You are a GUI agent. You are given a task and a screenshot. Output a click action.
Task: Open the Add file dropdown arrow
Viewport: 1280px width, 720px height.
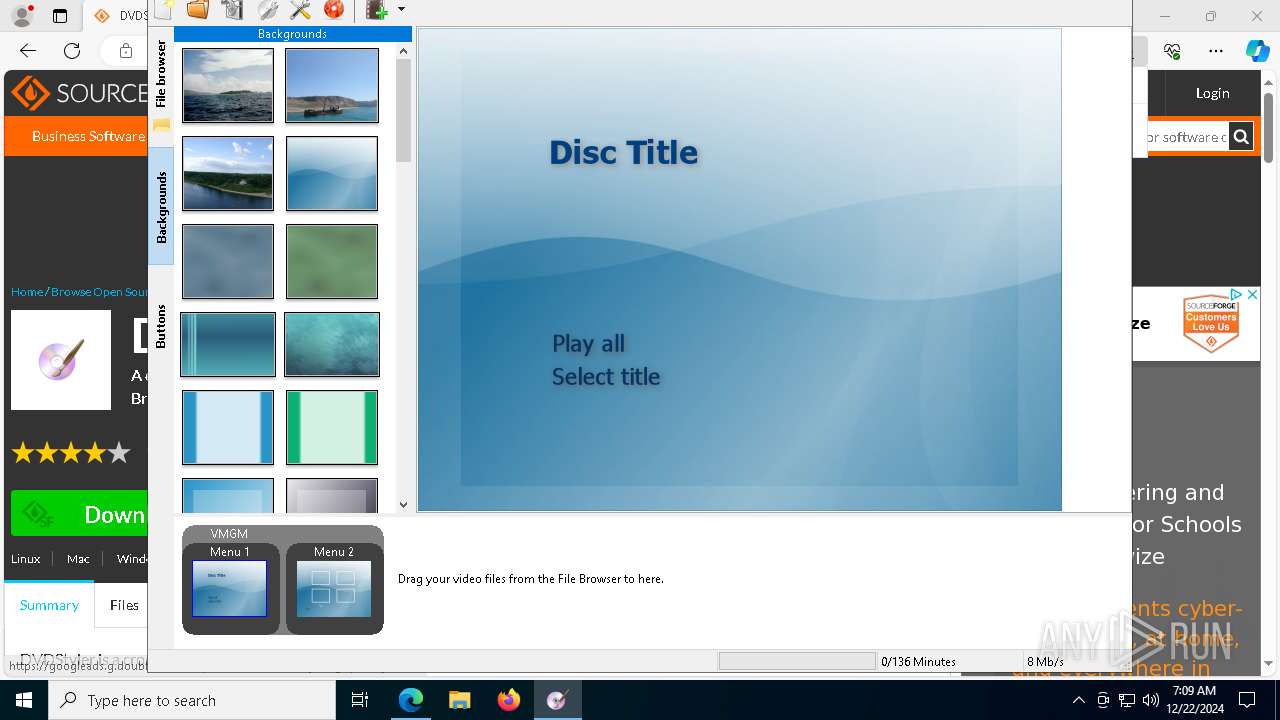[401, 9]
